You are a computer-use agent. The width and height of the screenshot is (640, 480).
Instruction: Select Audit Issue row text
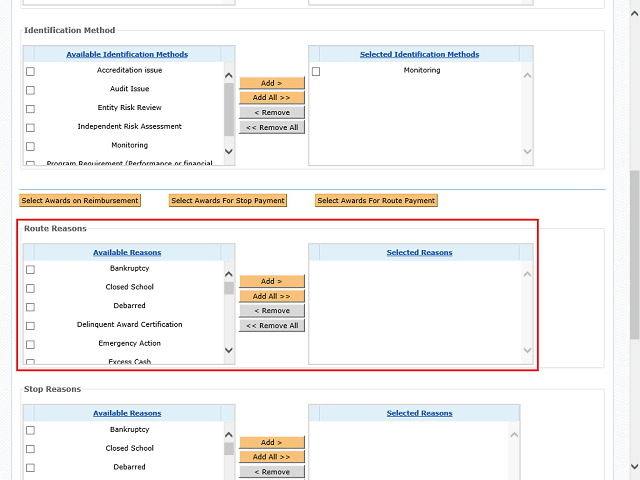[x=129, y=89]
